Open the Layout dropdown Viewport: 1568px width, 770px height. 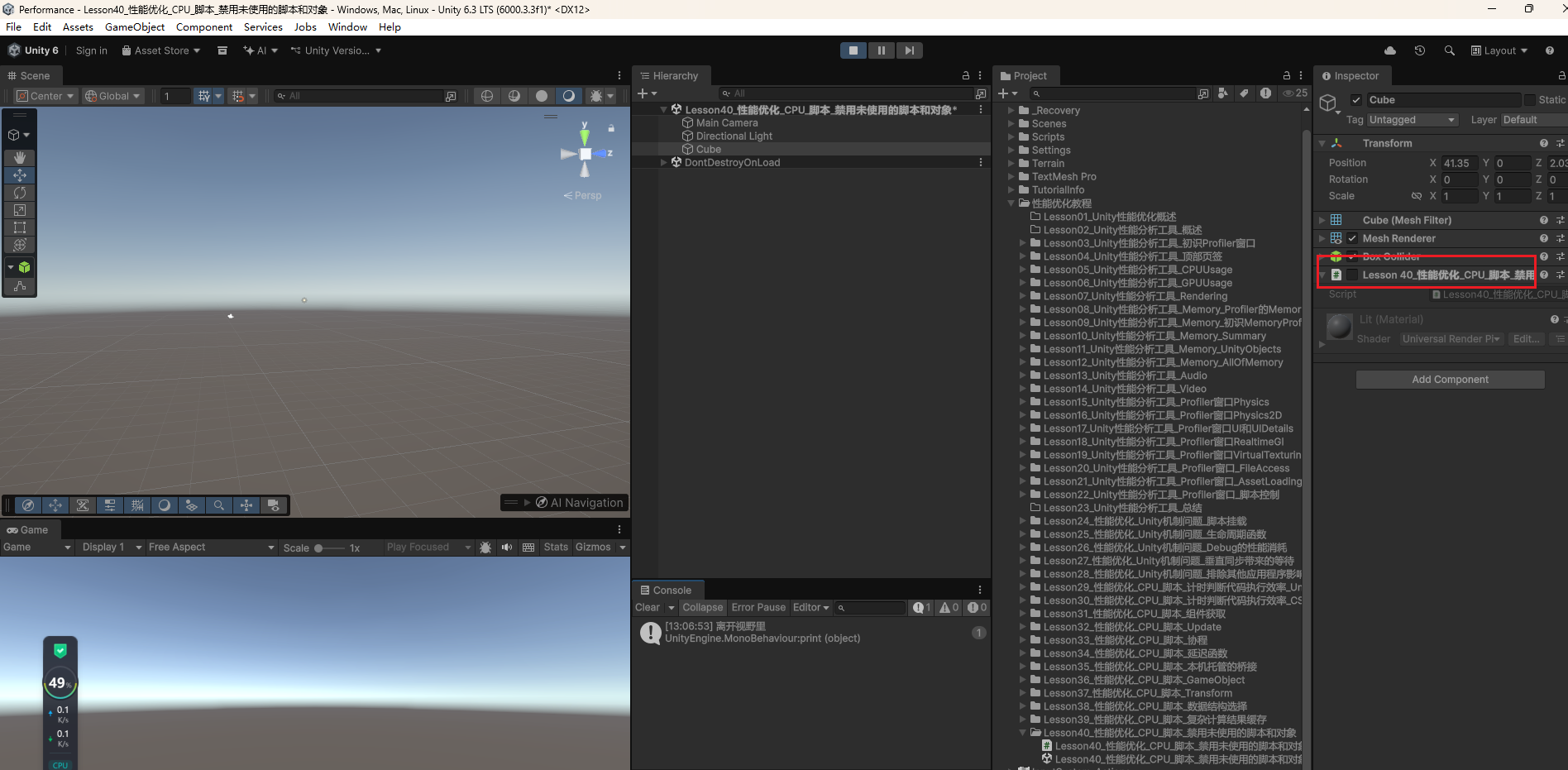click(1499, 50)
